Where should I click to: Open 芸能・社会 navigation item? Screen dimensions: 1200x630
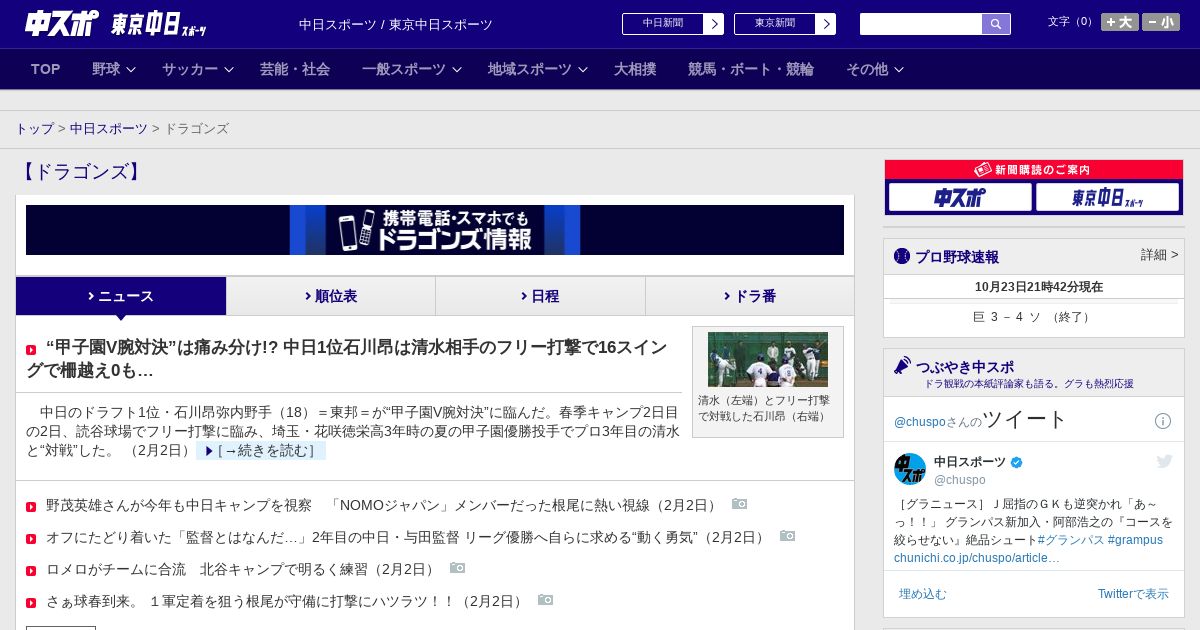295,69
